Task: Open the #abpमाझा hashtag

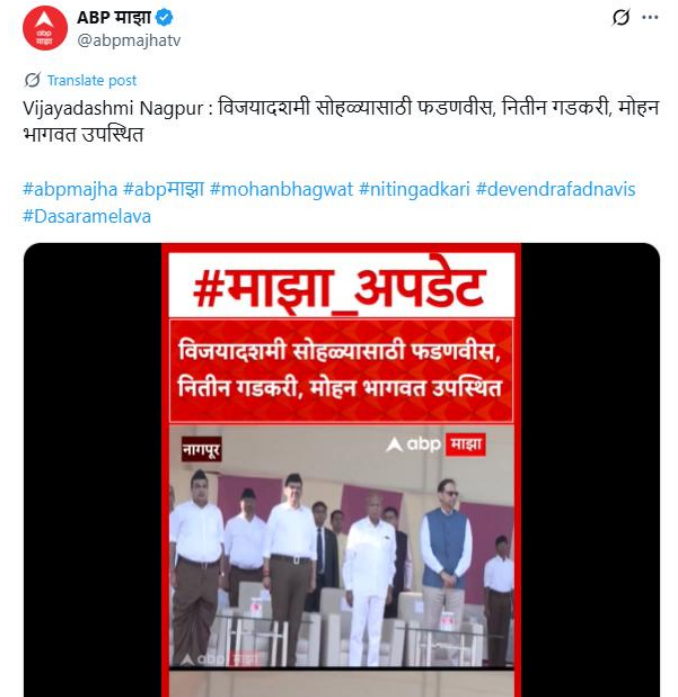Action: pos(164,189)
